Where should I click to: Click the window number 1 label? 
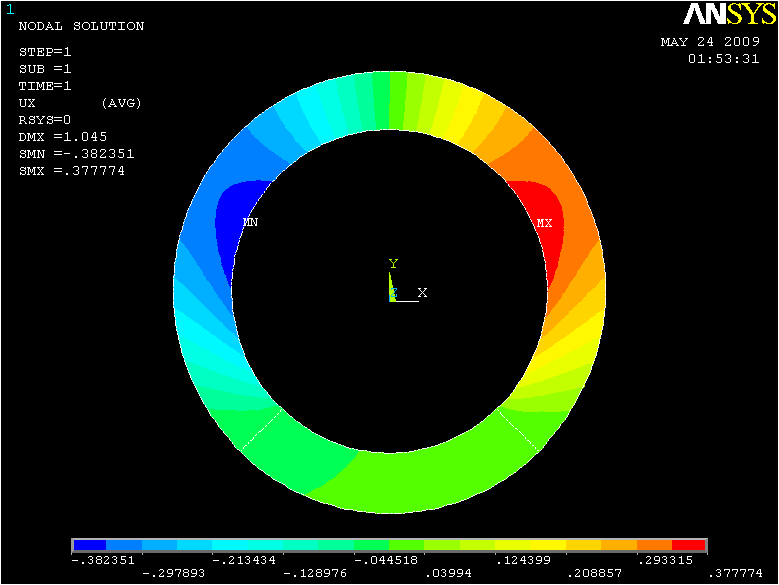tap(10, 8)
